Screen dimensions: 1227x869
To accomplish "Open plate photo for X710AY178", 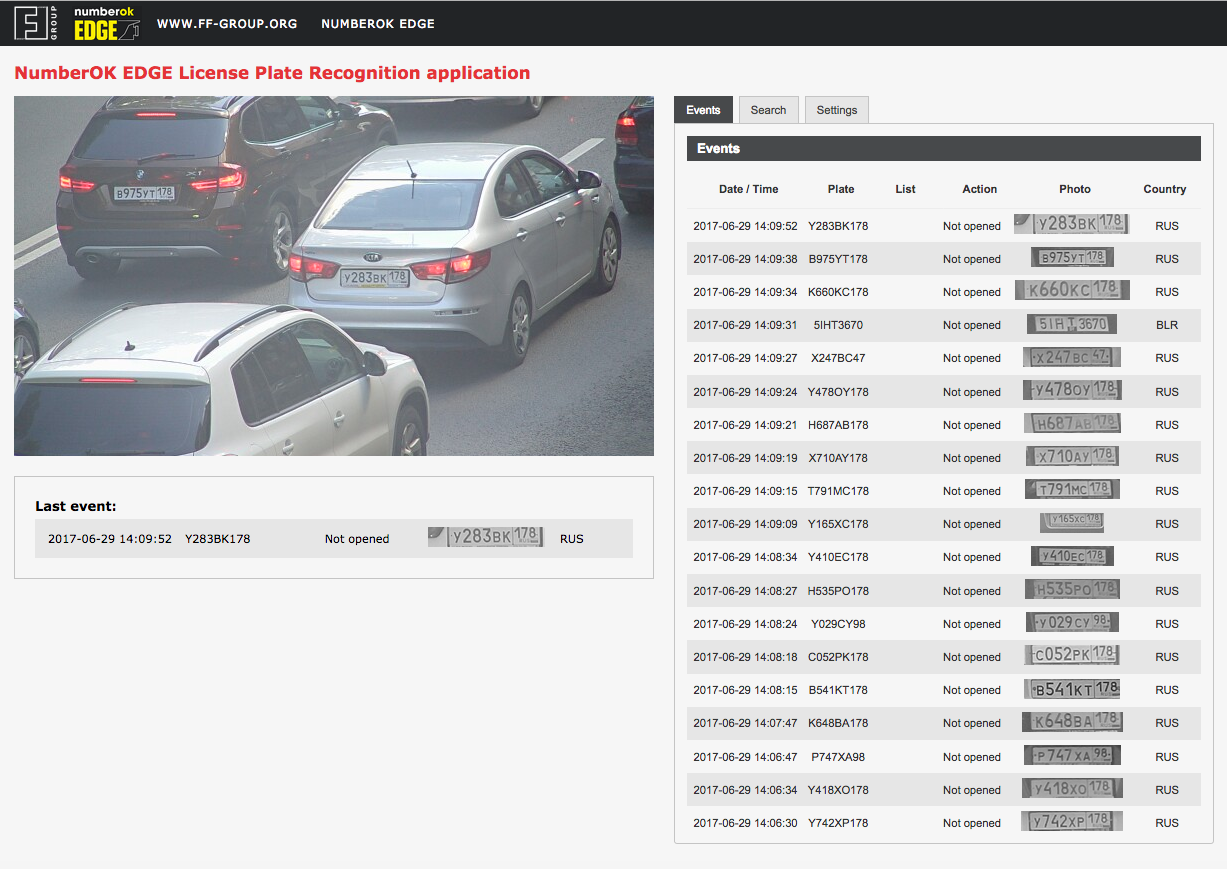I will [1072, 457].
